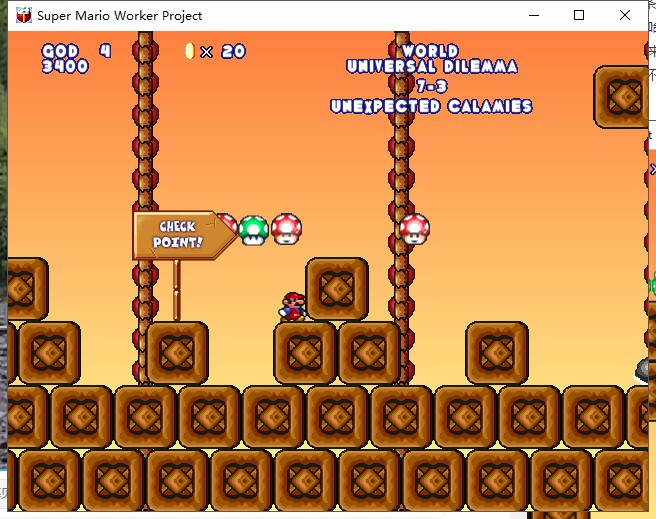
Task: Click the coin icon in the HUD
Action: point(190,51)
